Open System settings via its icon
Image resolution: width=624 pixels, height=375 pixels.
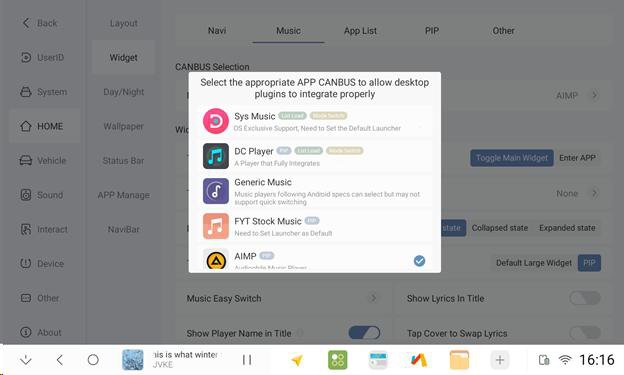pos(26,92)
